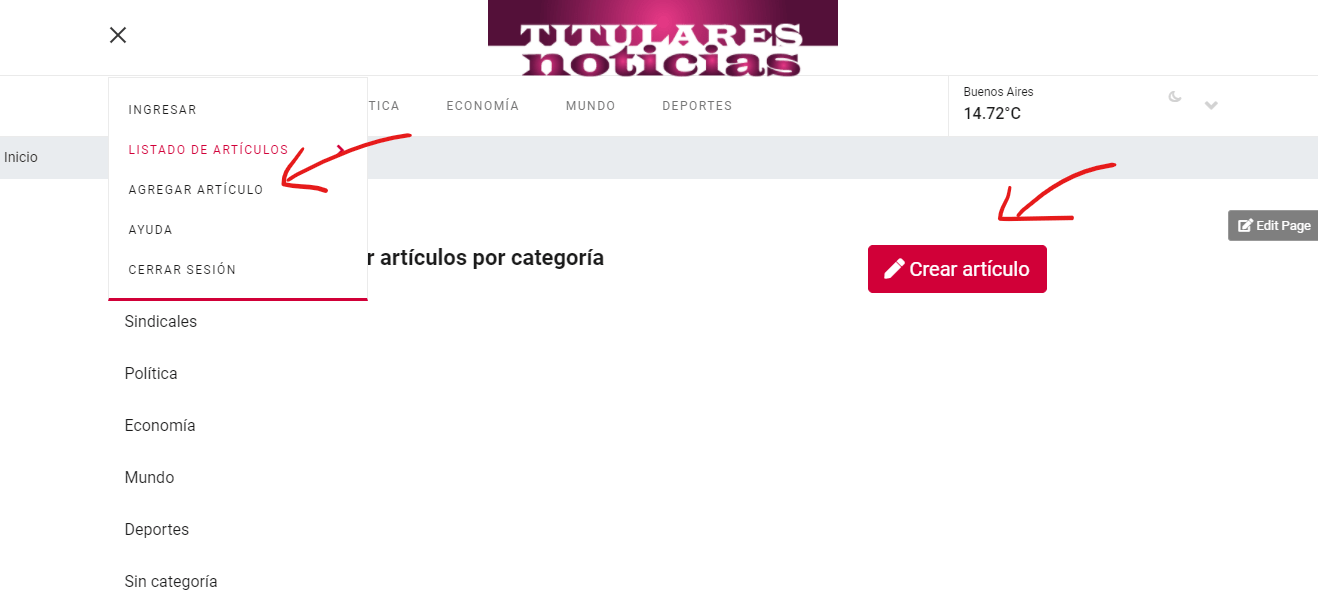Filter articles by the Sindicales category

point(161,322)
